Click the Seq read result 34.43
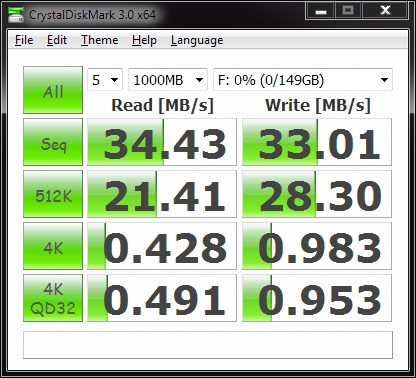 [162, 142]
